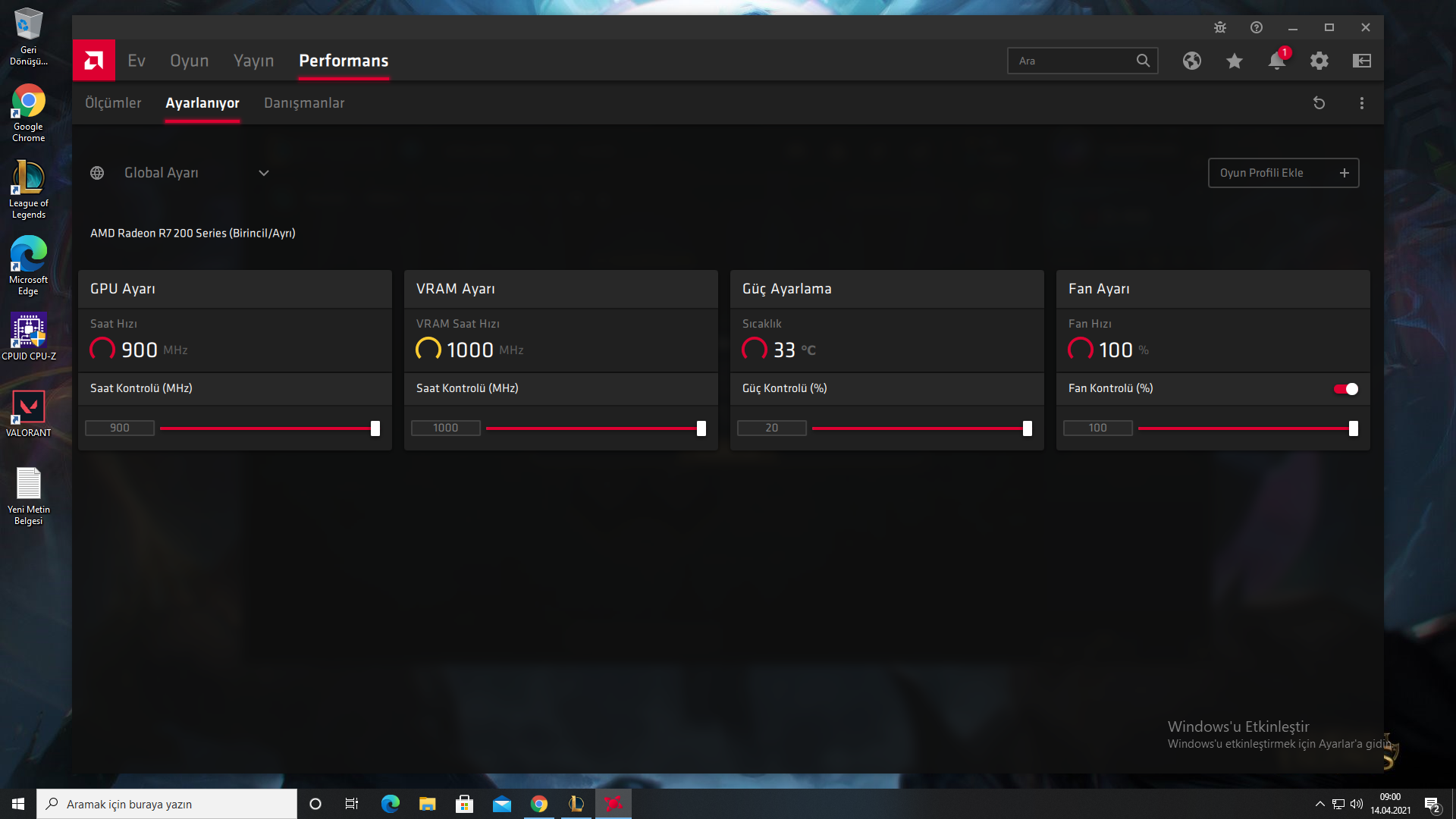Viewport: 1456px width, 819px height.
Task: Open the three-dot more options menu
Action: pyautogui.click(x=1361, y=103)
